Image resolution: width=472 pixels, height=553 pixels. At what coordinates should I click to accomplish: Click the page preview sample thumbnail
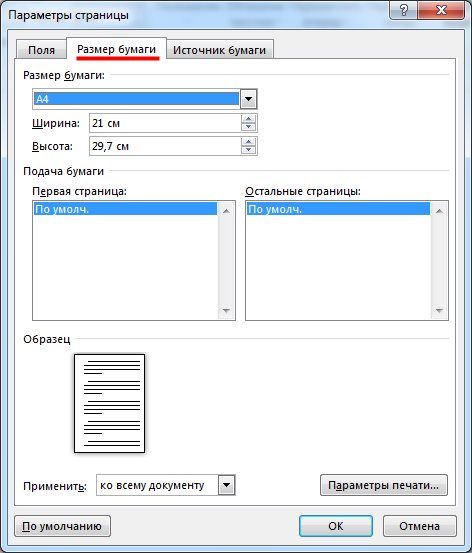(x=109, y=403)
